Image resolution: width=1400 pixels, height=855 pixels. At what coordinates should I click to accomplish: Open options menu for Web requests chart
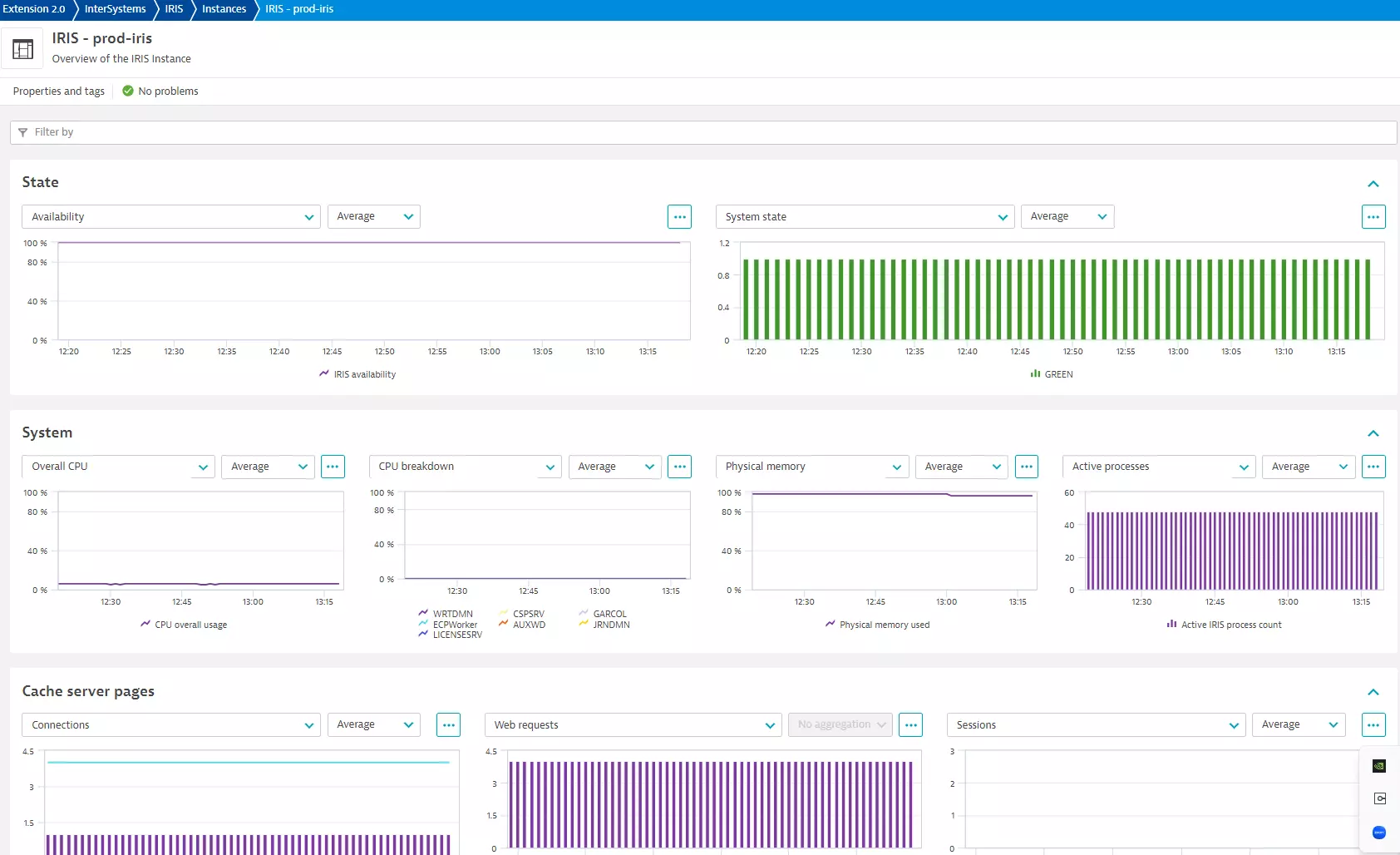pos(911,724)
